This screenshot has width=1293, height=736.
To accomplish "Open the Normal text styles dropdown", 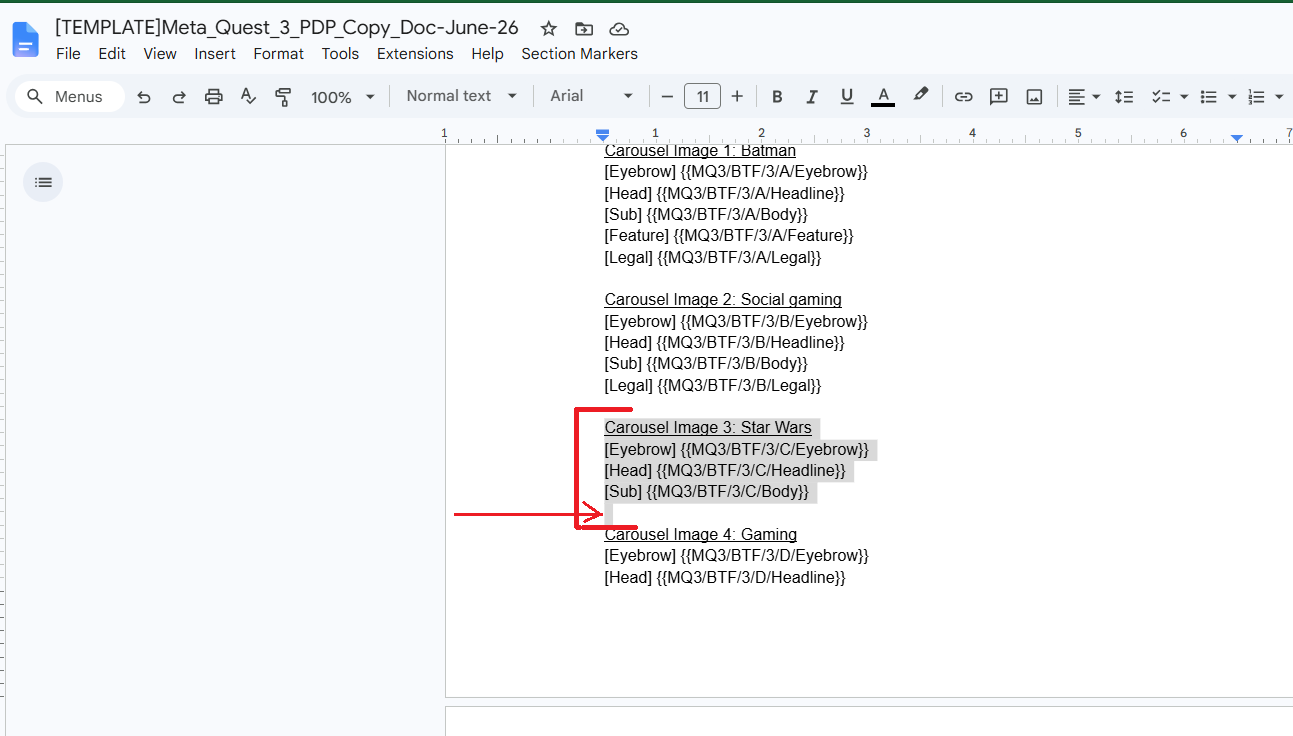I will coord(462,96).
